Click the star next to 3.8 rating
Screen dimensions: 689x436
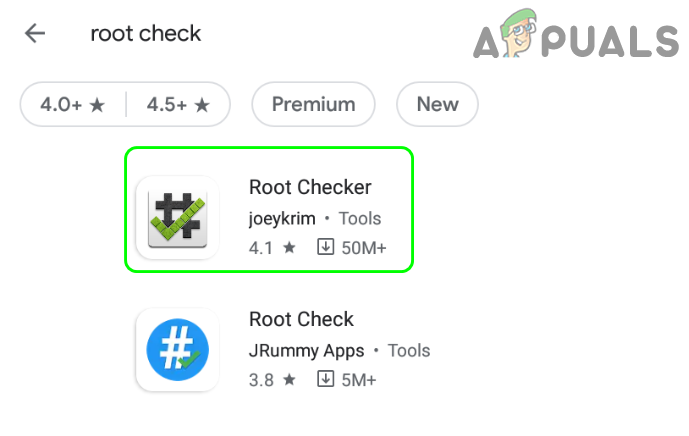289,379
